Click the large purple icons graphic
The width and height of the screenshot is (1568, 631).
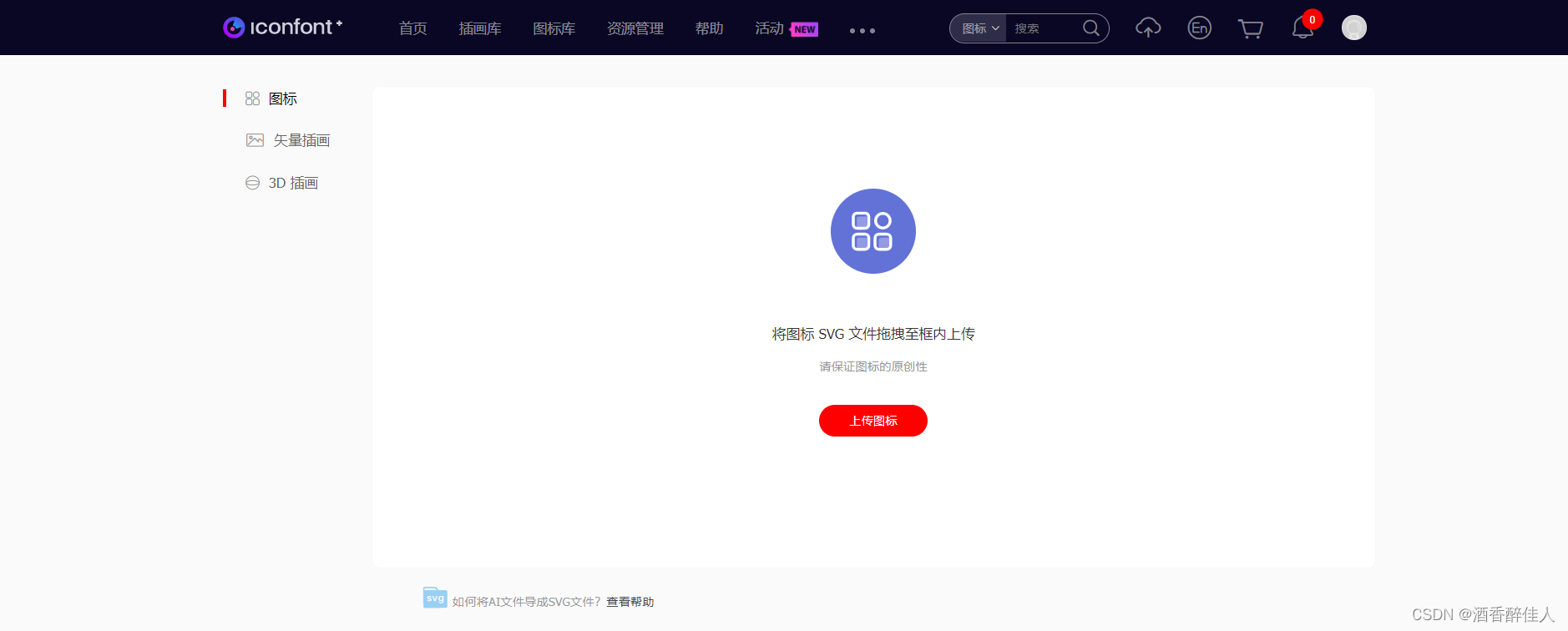tap(873, 231)
